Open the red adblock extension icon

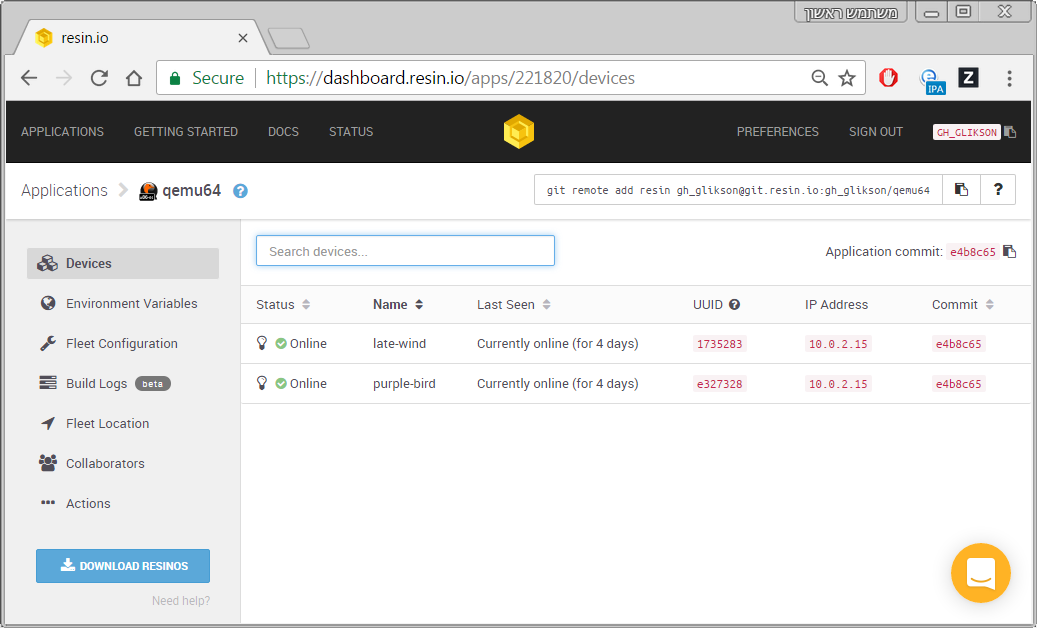pyautogui.click(x=888, y=78)
